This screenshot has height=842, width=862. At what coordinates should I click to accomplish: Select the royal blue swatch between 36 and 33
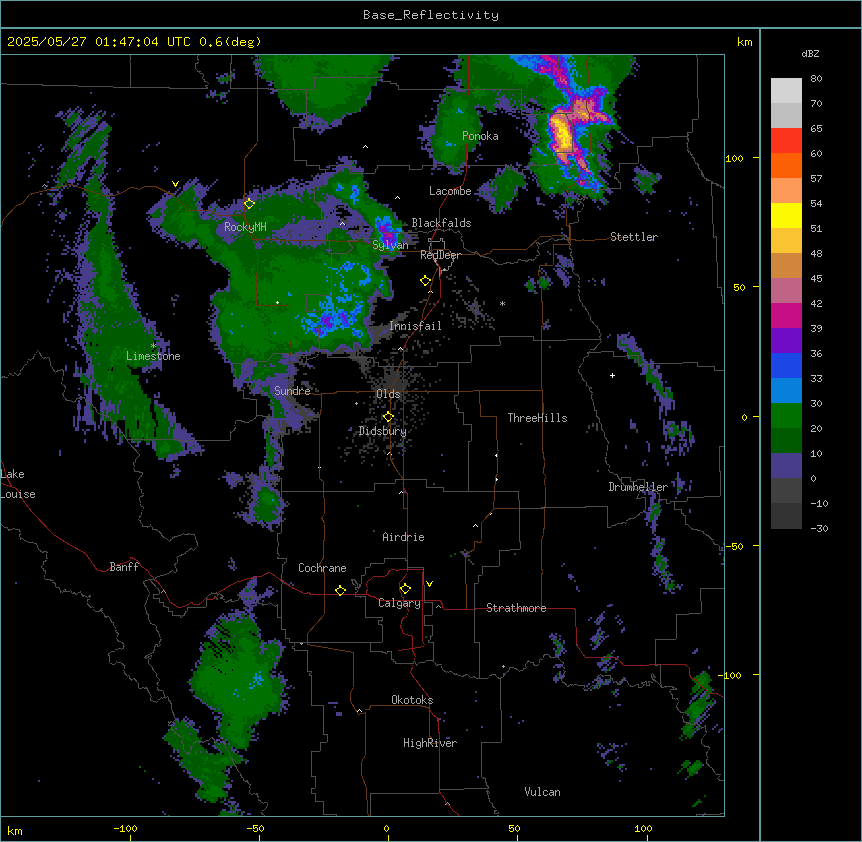point(786,365)
